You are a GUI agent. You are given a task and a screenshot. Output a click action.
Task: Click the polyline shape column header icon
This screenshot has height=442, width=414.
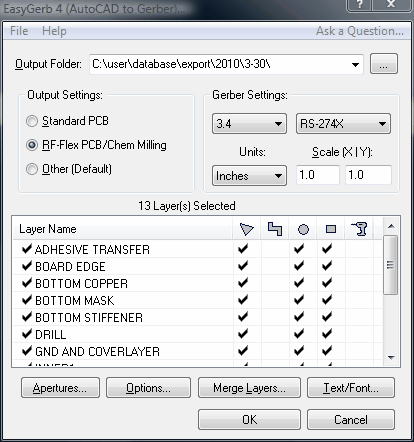(x=275, y=229)
